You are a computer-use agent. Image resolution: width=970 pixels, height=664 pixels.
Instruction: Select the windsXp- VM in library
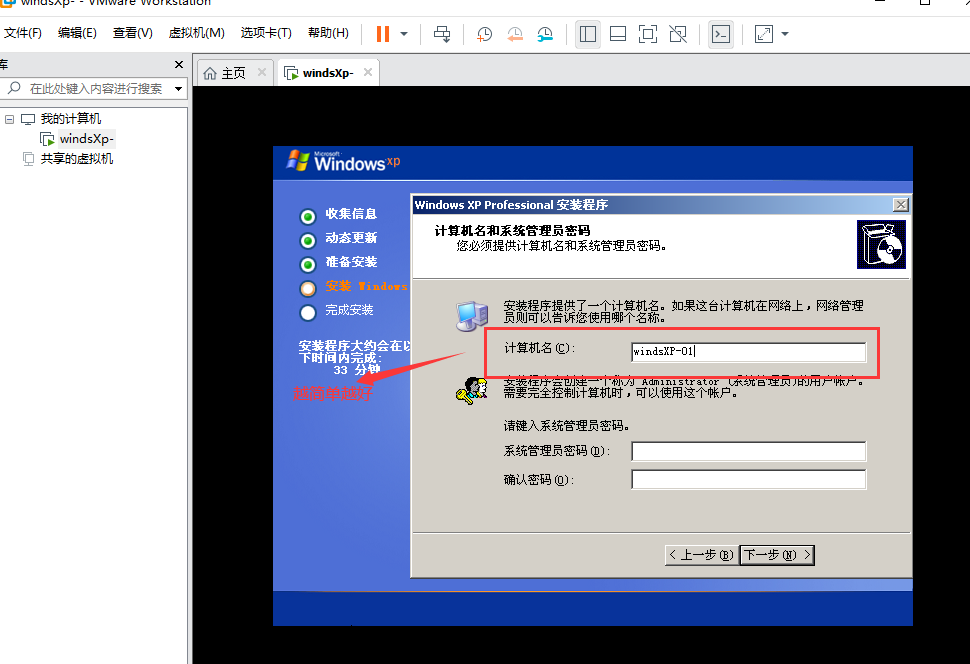87,139
